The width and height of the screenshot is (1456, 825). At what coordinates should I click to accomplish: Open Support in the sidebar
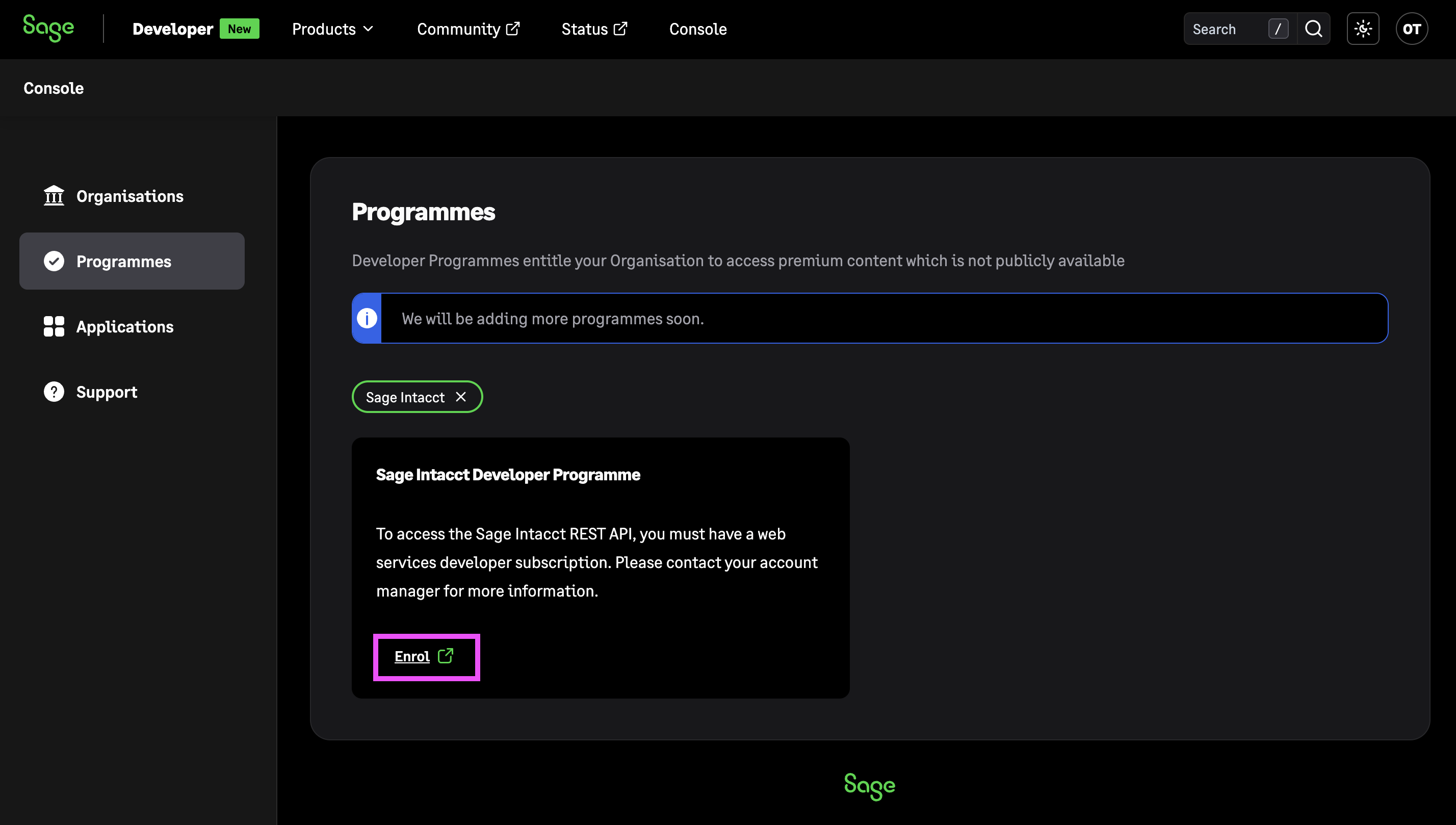[132, 392]
